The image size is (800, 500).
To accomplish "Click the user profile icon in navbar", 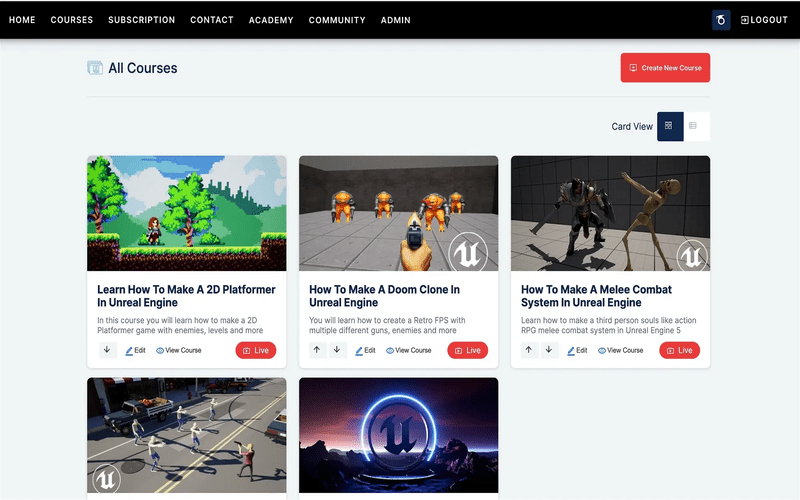I will coord(721,20).
